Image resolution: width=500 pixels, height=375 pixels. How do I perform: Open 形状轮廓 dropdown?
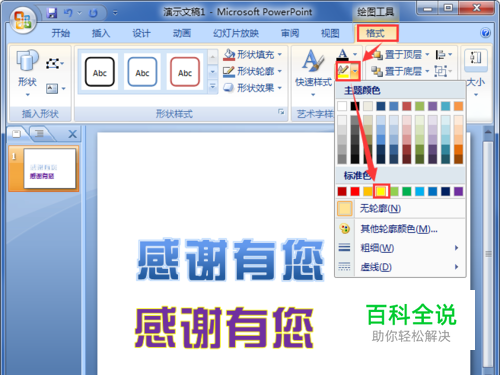pyautogui.click(x=253, y=71)
